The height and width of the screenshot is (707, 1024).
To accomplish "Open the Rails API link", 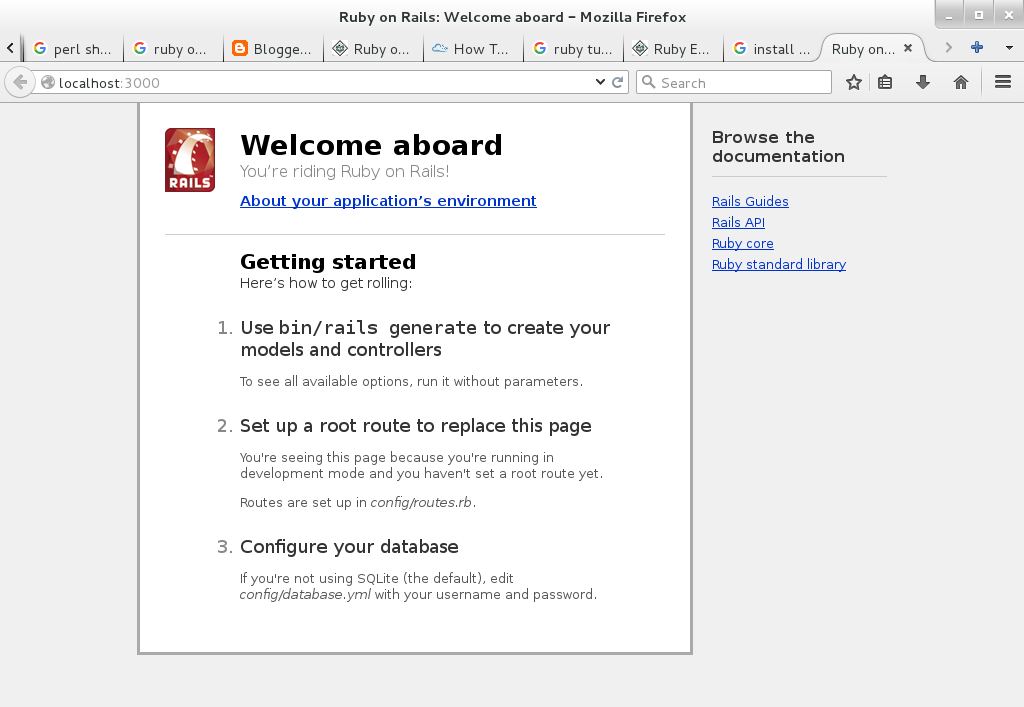I will 738,223.
